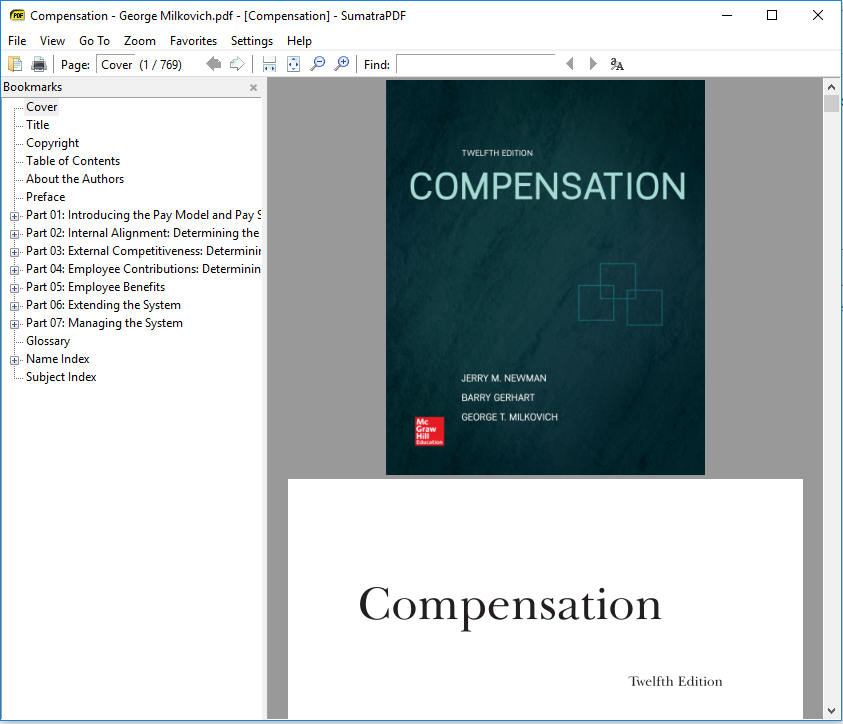Viewport: 843px width, 724px height.
Task: Open the Favorites menu
Action: click(194, 41)
